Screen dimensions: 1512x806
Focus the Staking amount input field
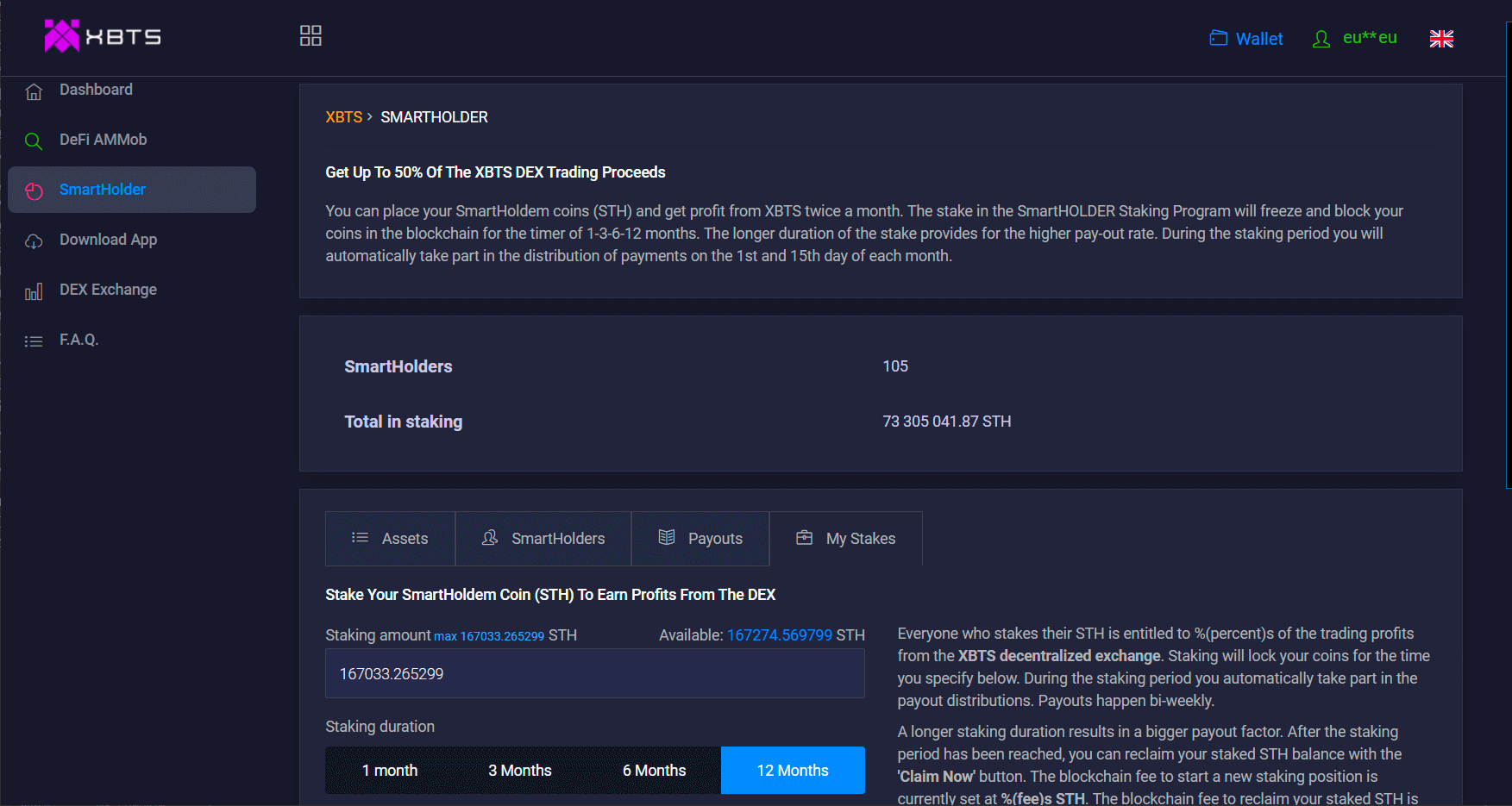pyautogui.click(x=595, y=673)
